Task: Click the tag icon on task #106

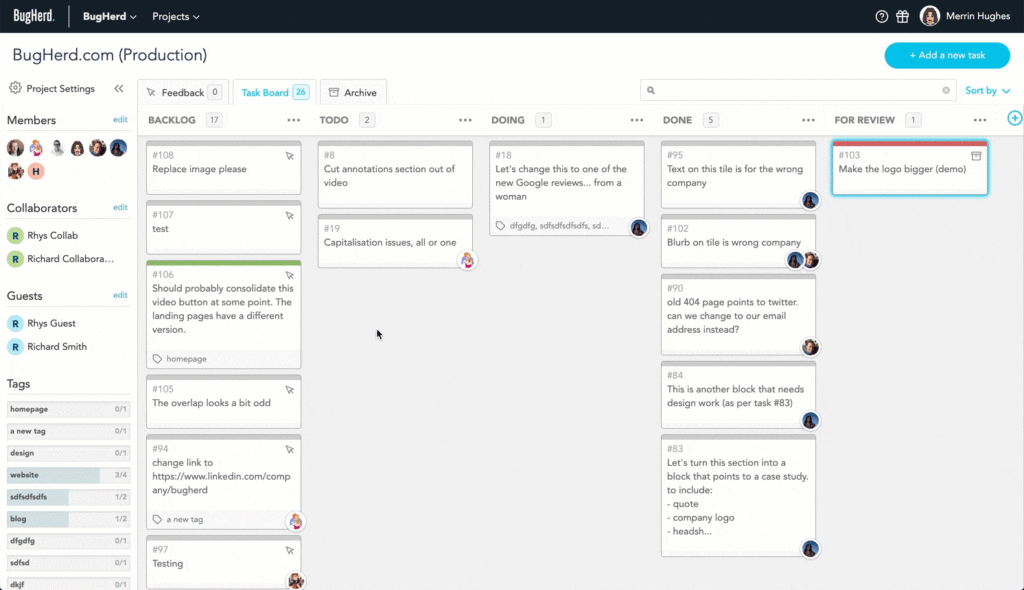Action: coord(157,359)
